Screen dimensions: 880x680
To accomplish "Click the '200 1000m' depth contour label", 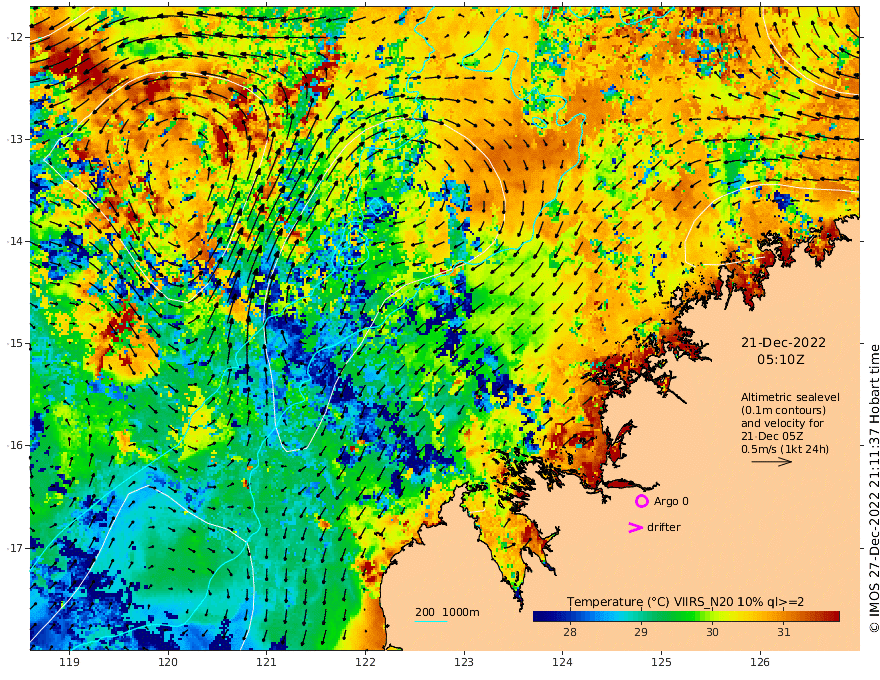I will [x=447, y=612].
